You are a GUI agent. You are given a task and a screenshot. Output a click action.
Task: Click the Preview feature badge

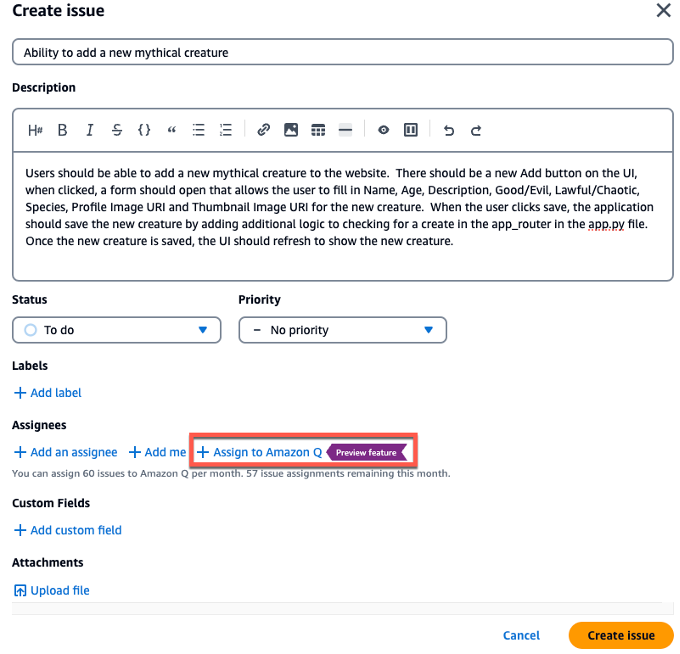[x=366, y=452]
